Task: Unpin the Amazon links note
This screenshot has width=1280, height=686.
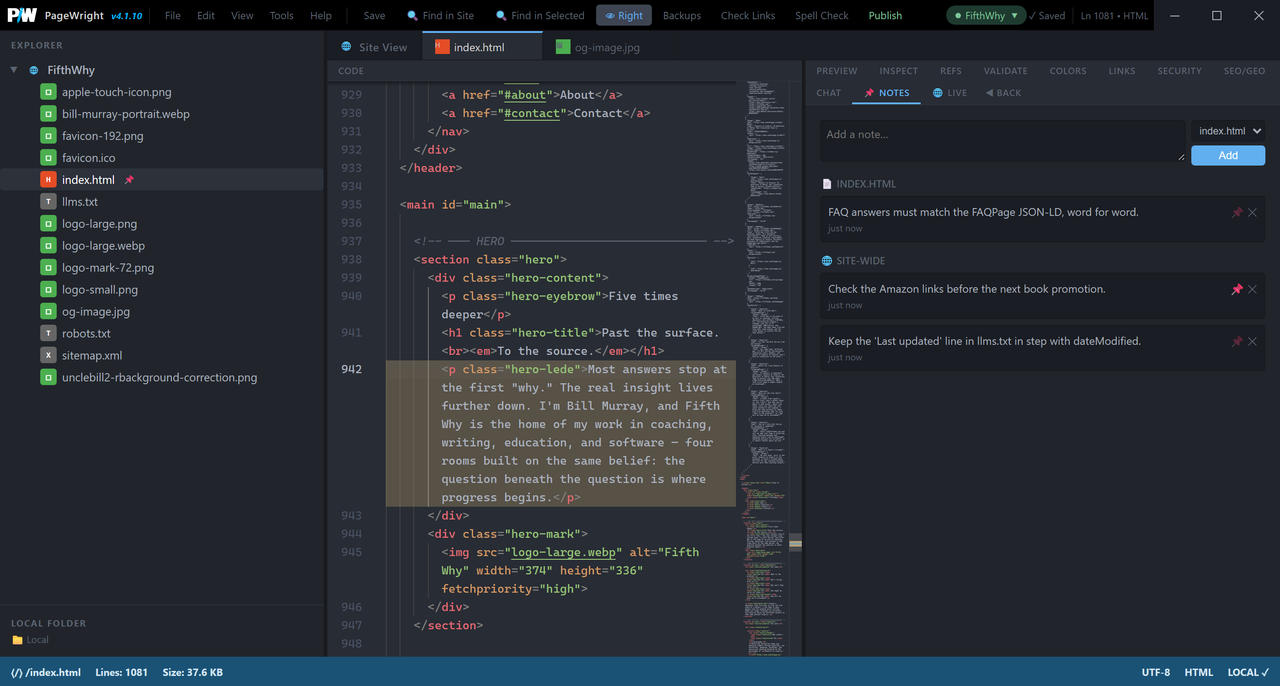Action: (x=1237, y=289)
